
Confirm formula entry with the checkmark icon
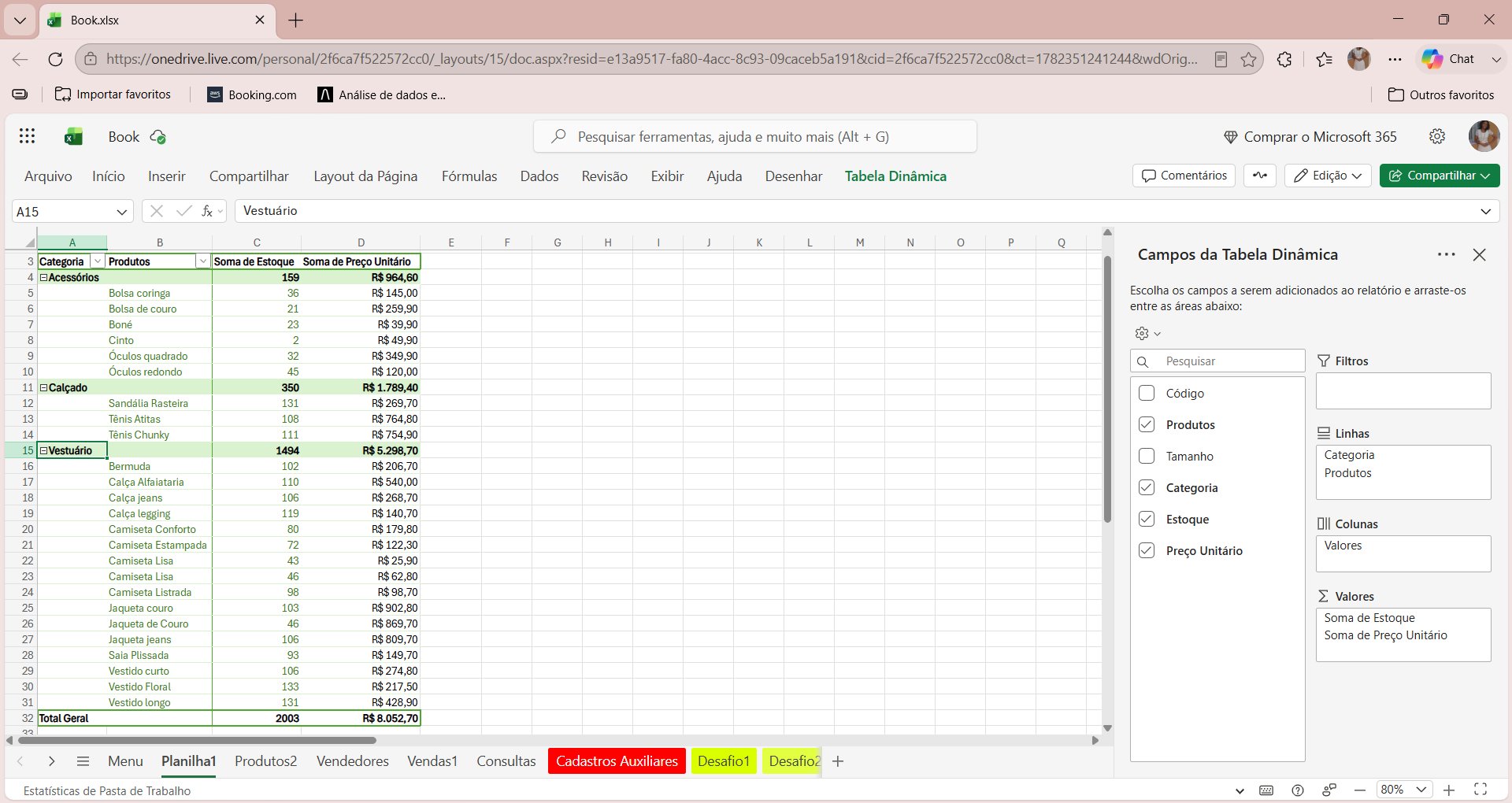pyautogui.click(x=183, y=211)
